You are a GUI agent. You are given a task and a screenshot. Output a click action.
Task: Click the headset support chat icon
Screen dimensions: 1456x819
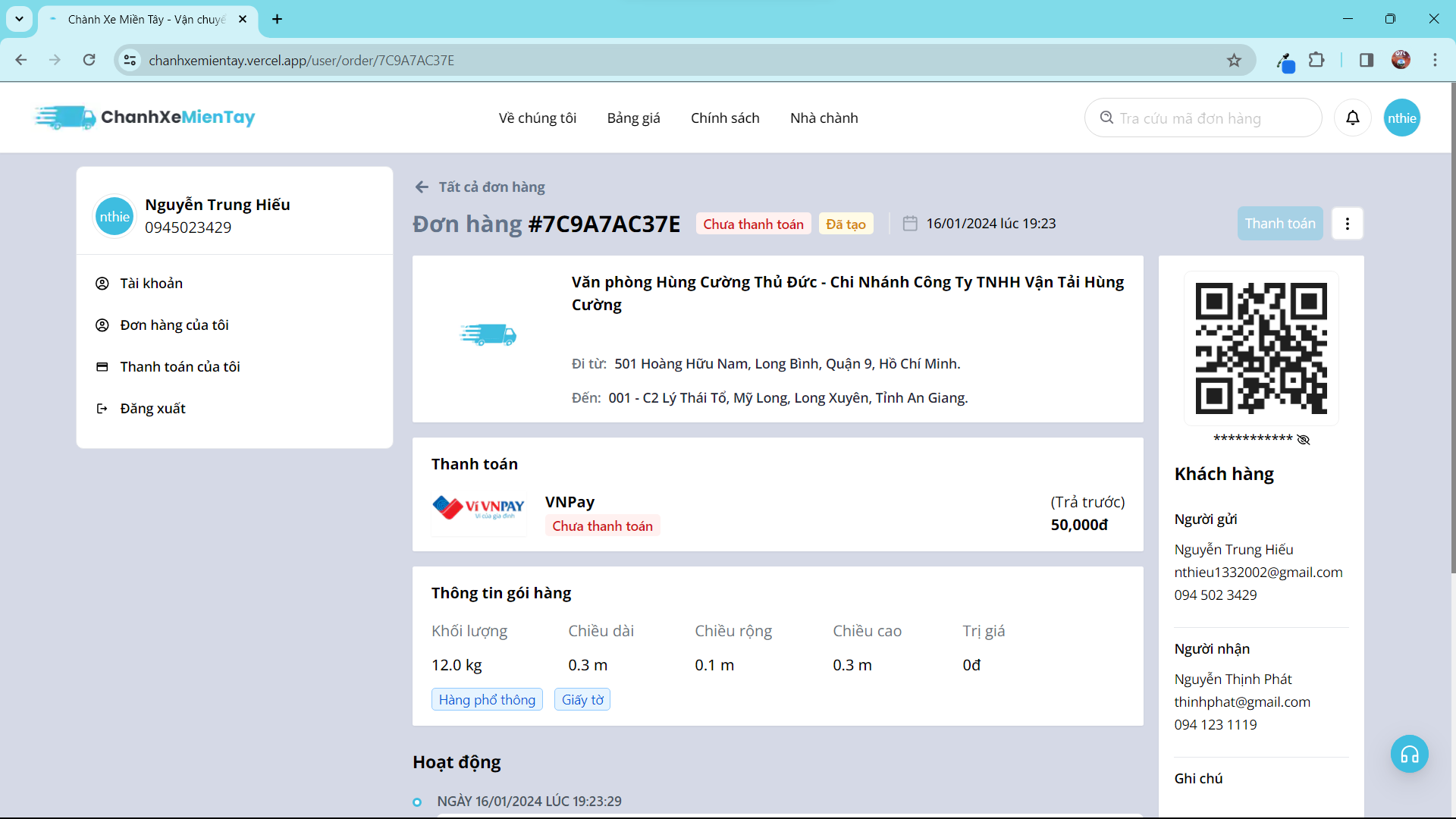(x=1409, y=754)
